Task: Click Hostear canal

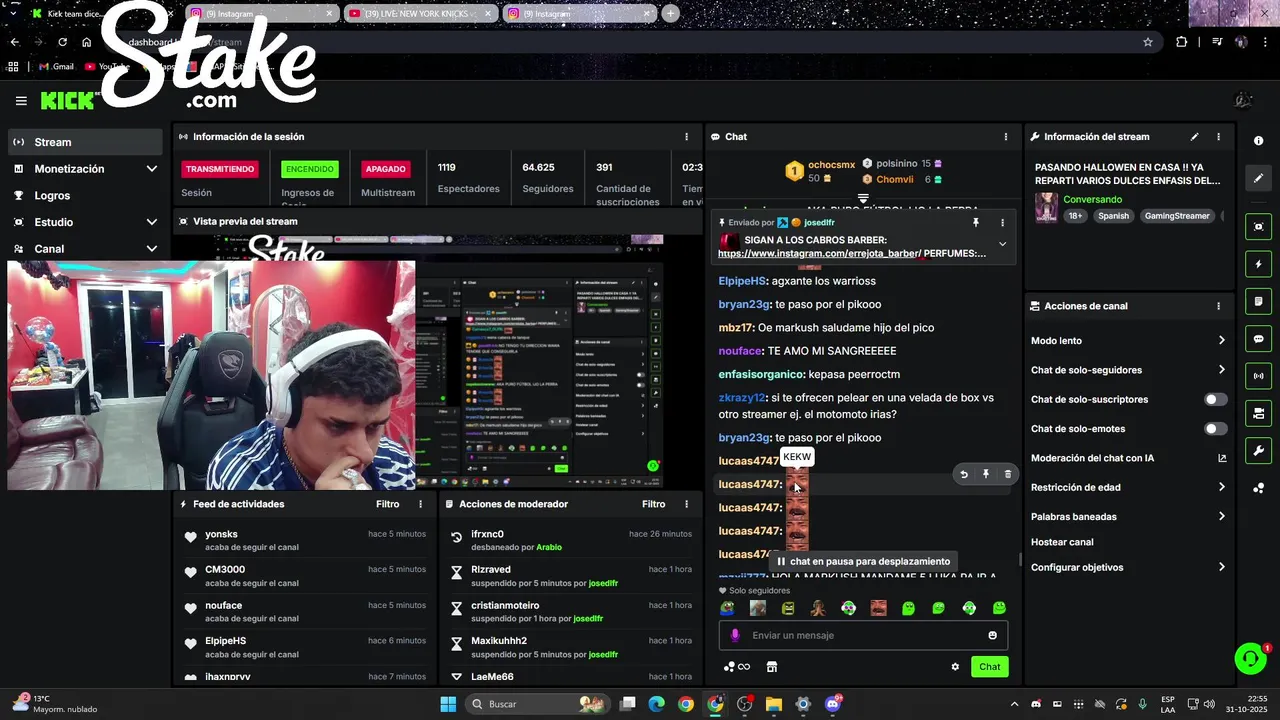Action: pos(1062,542)
